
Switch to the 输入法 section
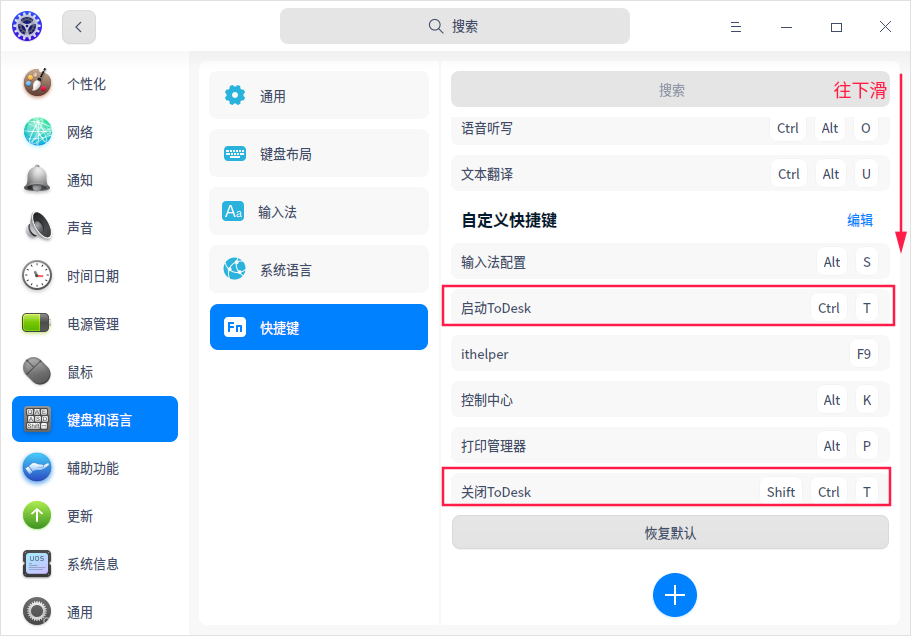tap(318, 211)
